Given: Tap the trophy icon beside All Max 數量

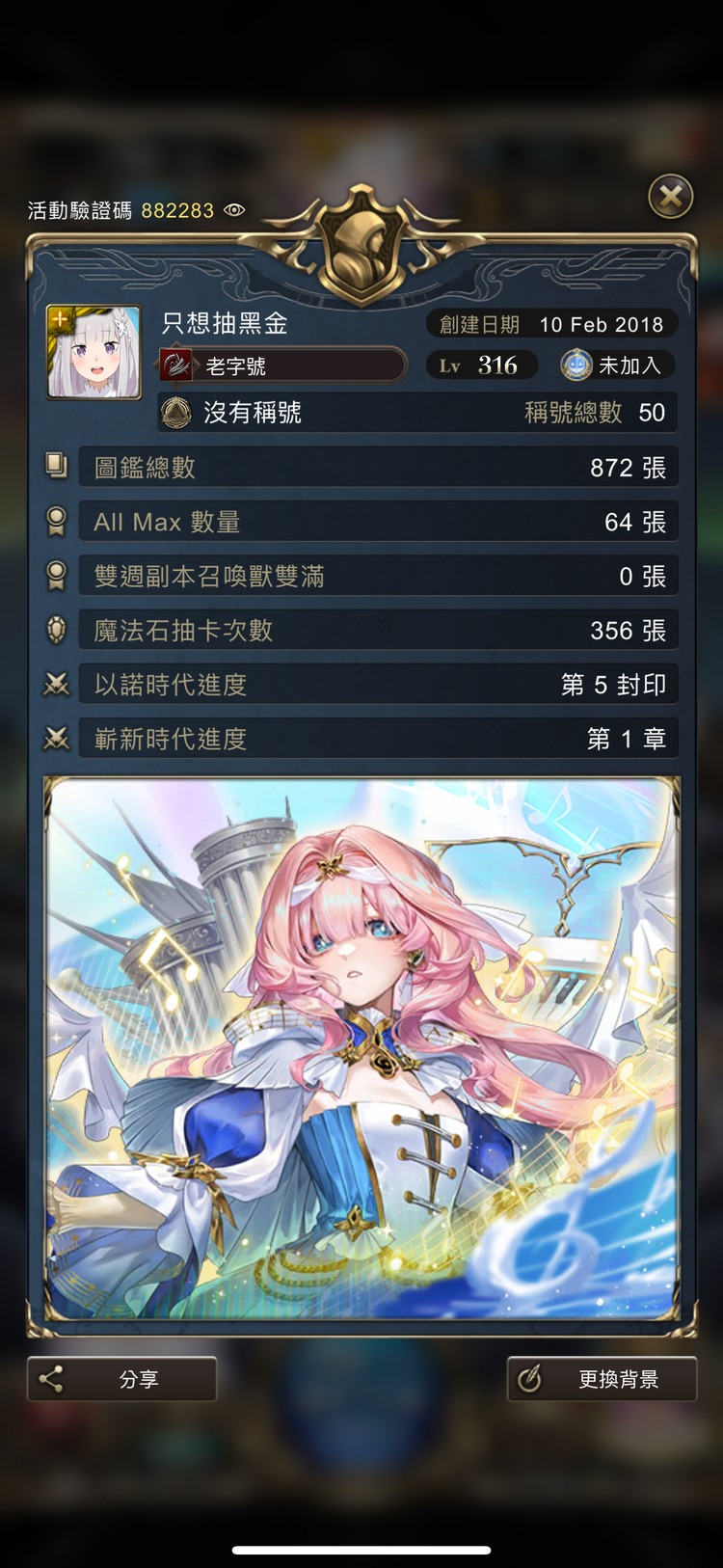Looking at the screenshot, I should pyautogui.click(x=57, y=522).
